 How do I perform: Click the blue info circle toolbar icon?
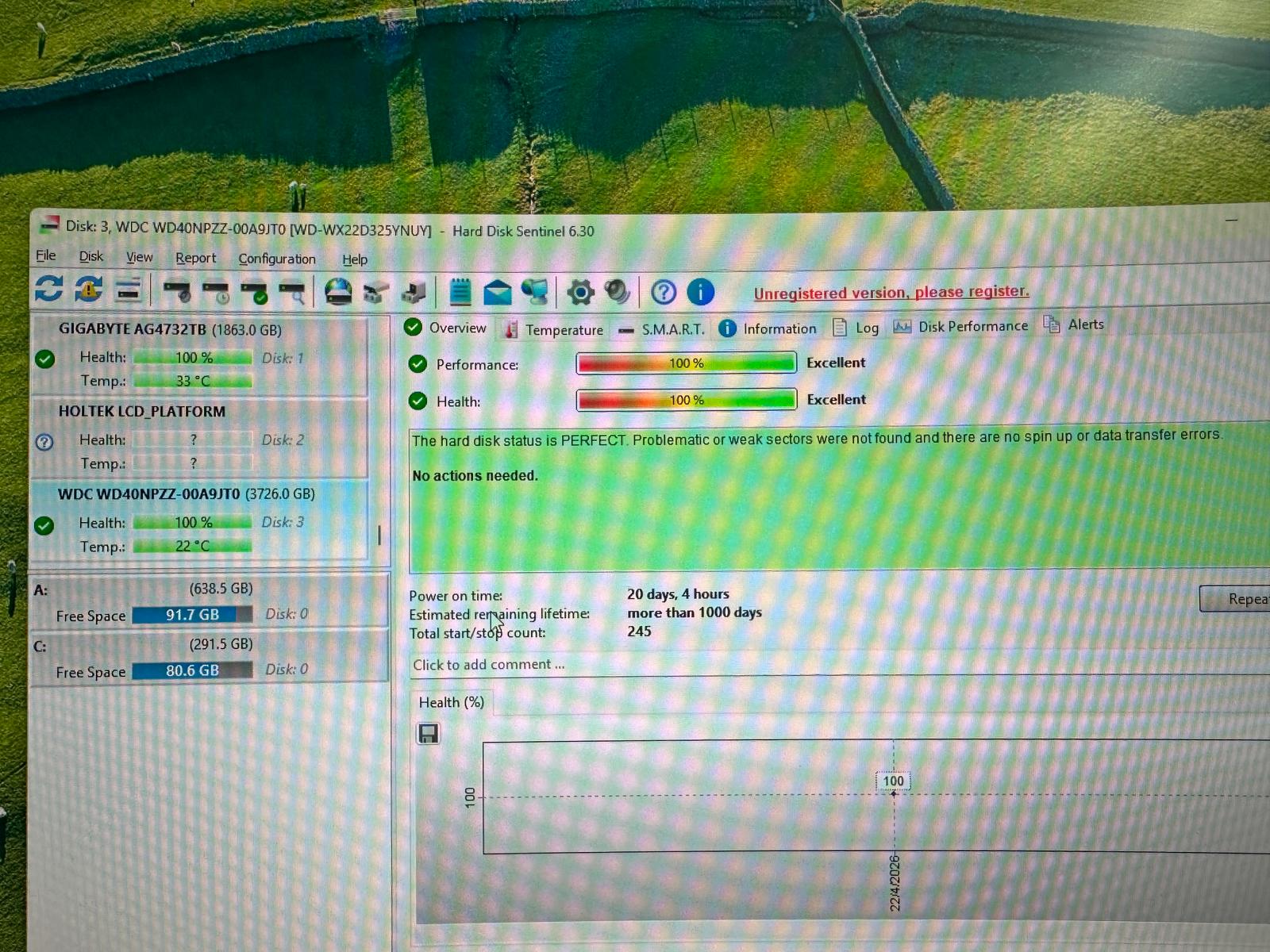pos(700,292)
